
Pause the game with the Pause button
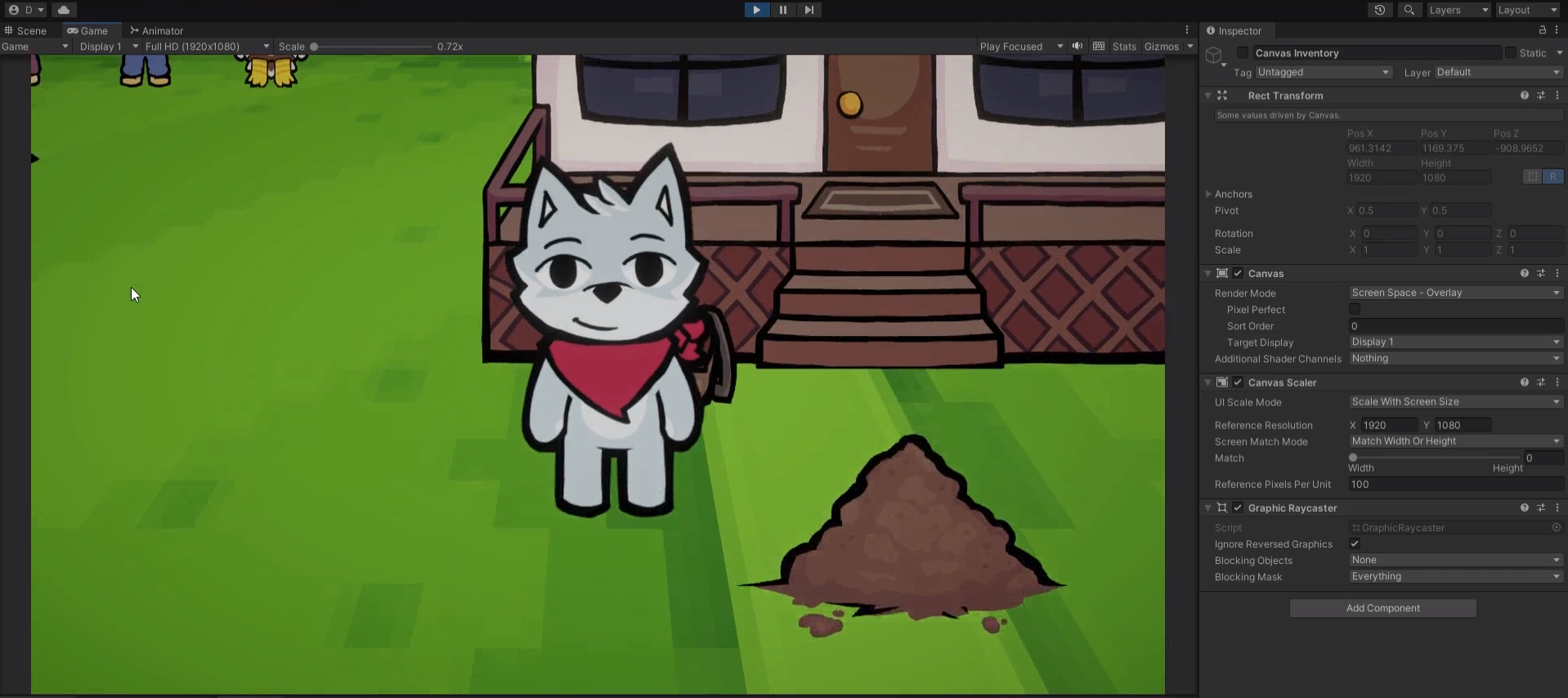[782, 10]
